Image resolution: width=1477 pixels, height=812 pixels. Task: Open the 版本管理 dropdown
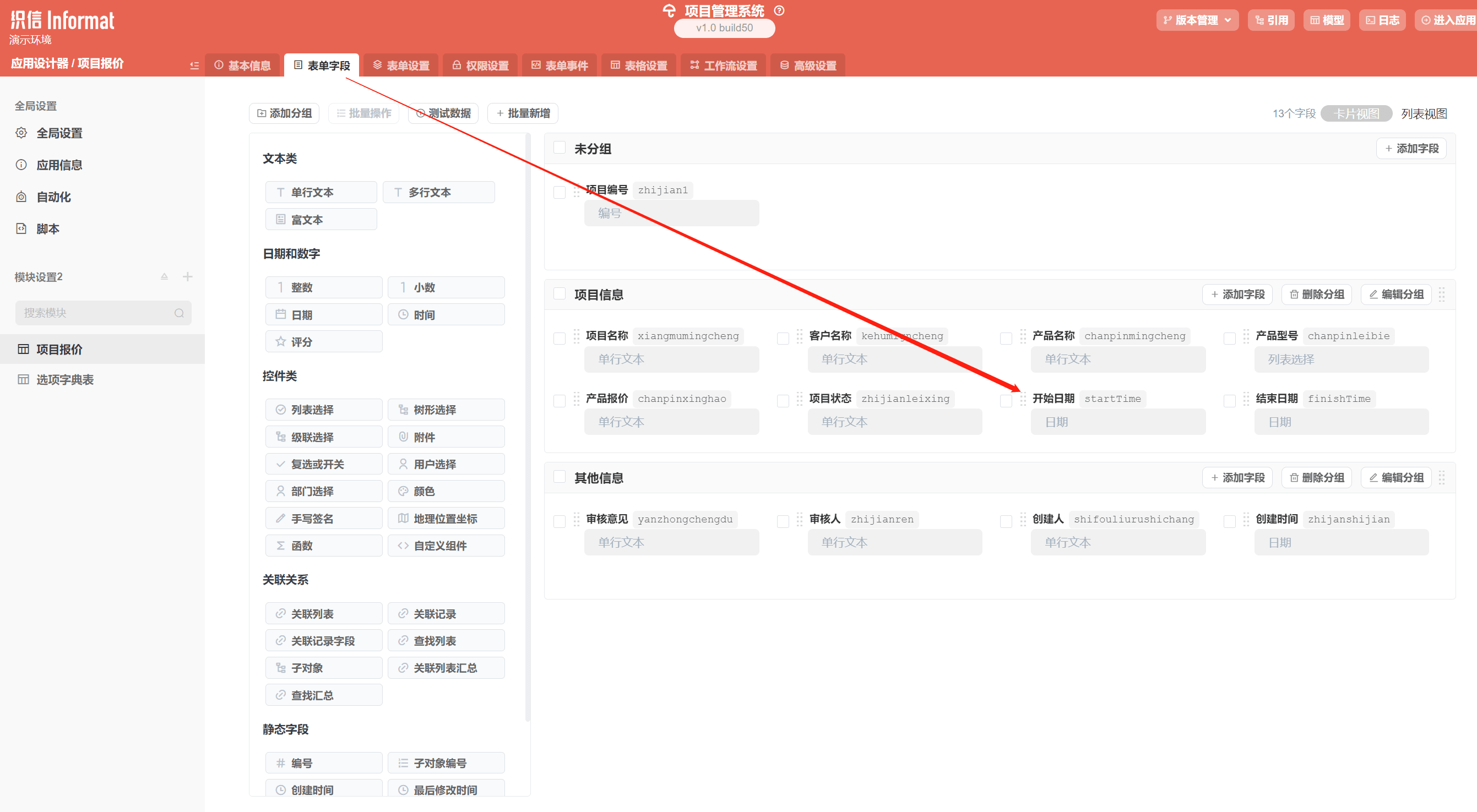pos(1197,20)
